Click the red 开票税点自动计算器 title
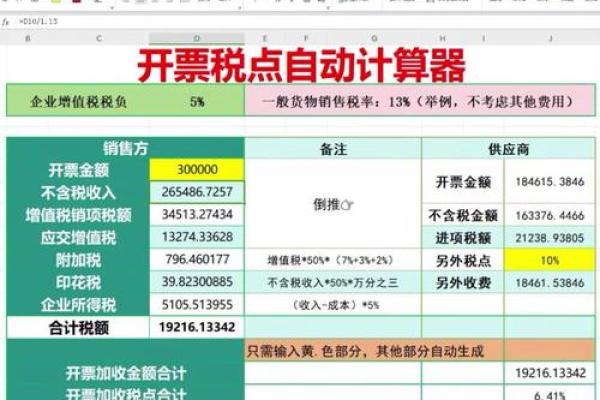The width and height of the screenshot is (600, 400). pyautogui.click(x=301, y=67)
